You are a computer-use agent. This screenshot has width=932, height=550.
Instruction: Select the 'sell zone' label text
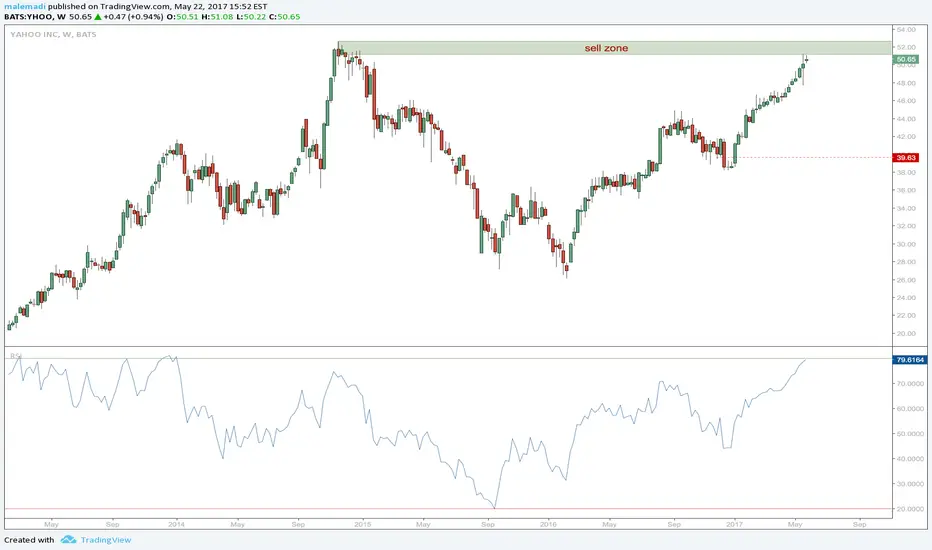(606, 48)
